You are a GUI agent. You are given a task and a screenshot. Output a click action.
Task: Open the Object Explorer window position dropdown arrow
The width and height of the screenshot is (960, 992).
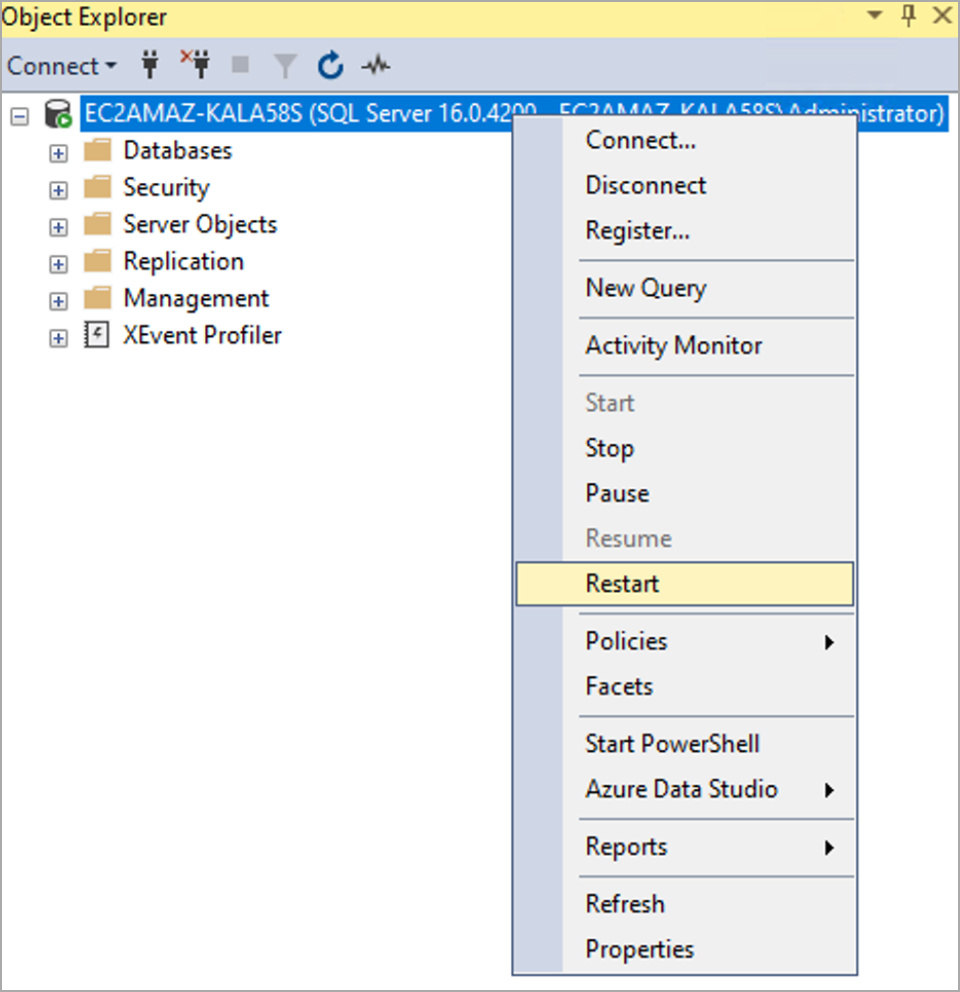click(x=875, y=15)
